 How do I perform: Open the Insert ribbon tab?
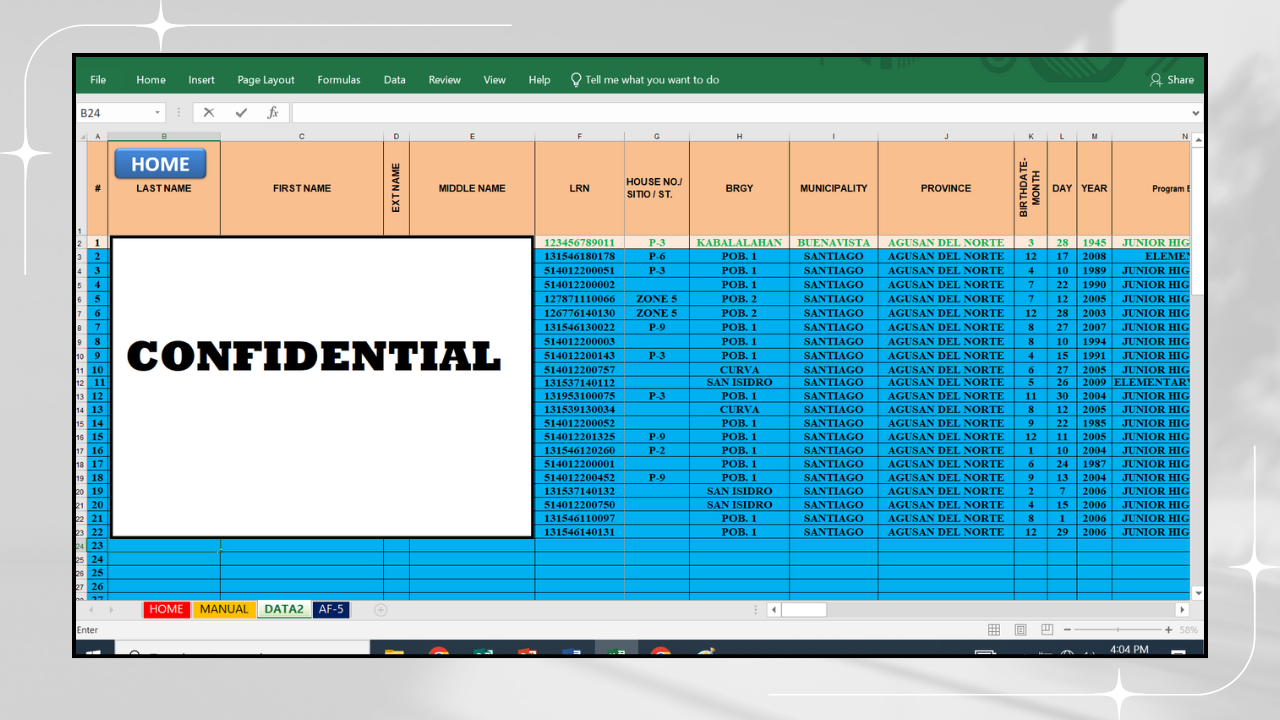(201, 80)
